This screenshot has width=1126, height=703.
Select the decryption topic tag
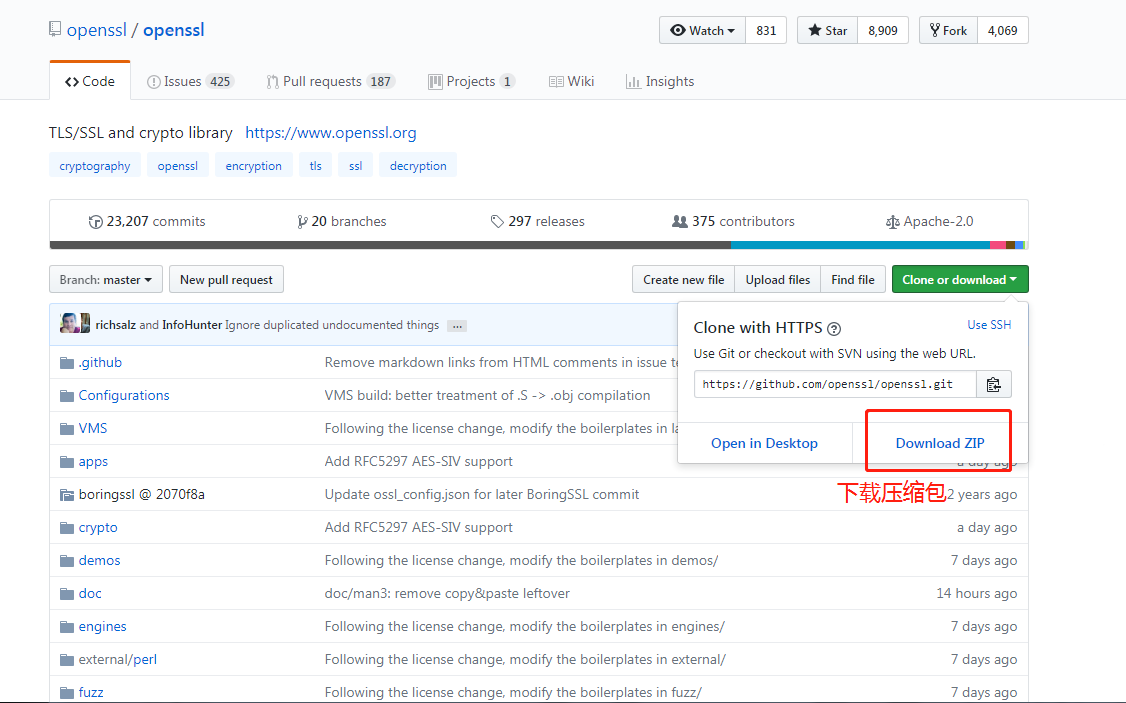click(x=418, y=166)
